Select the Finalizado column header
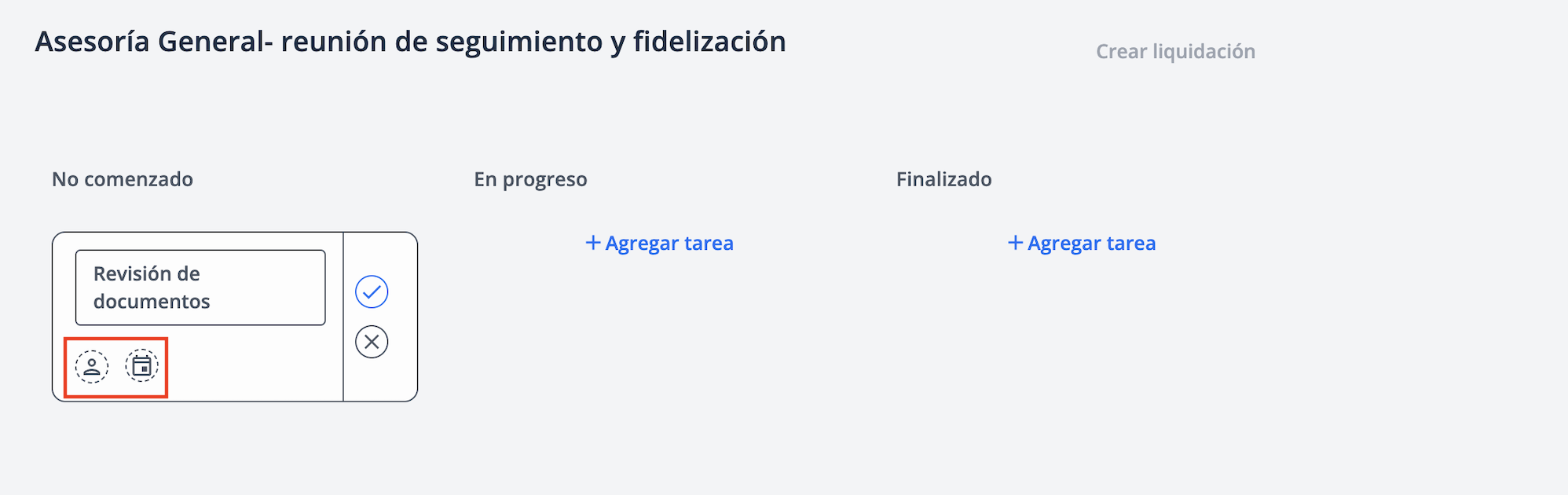The height and width of the screenshot is (495, 1568). coord(943,179)
